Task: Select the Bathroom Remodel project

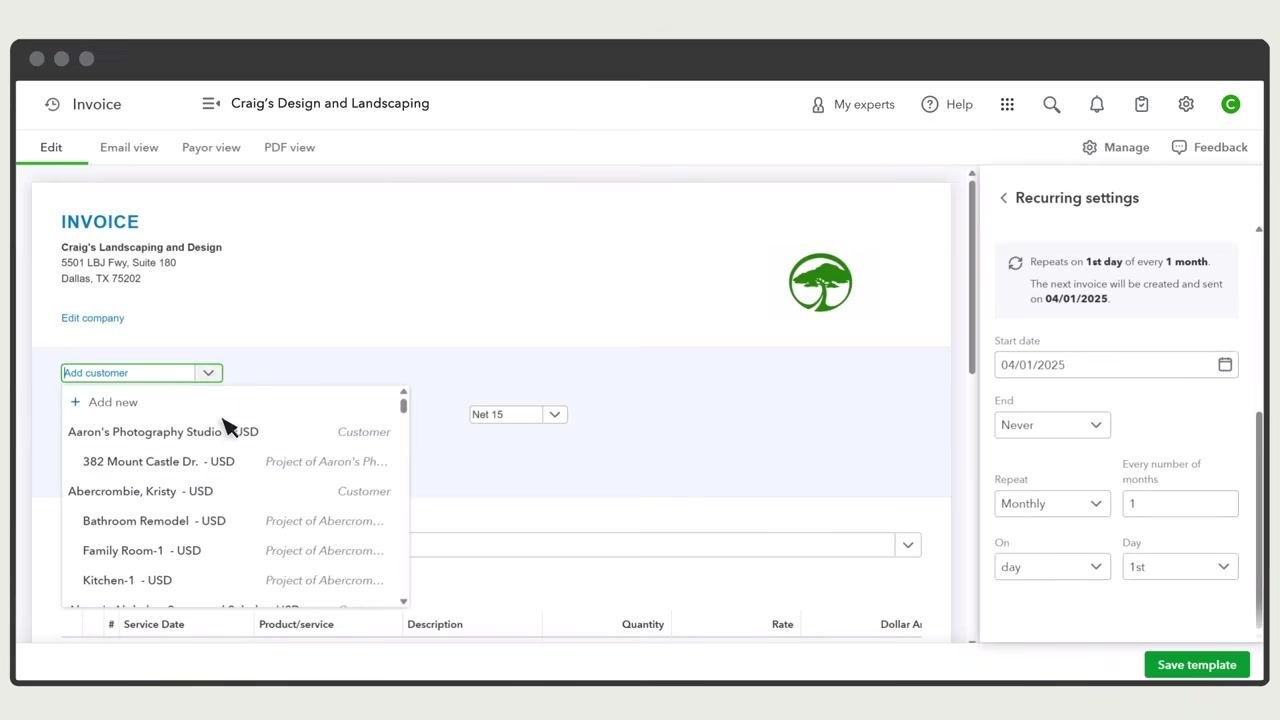Action: 229,521
